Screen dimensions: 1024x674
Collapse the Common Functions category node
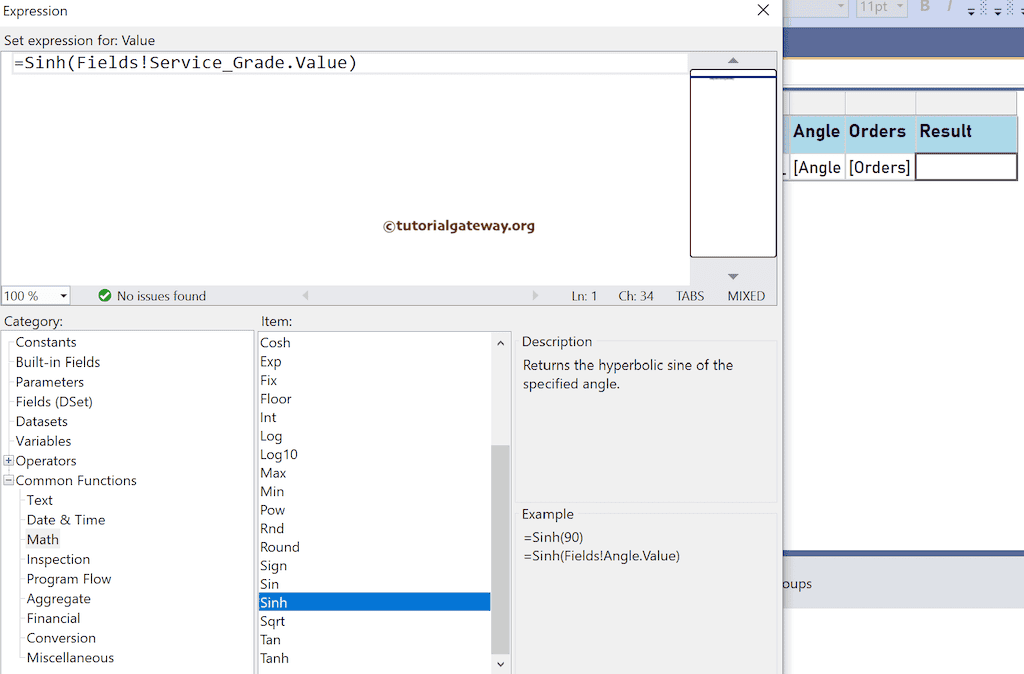click(x=9, y=481)
